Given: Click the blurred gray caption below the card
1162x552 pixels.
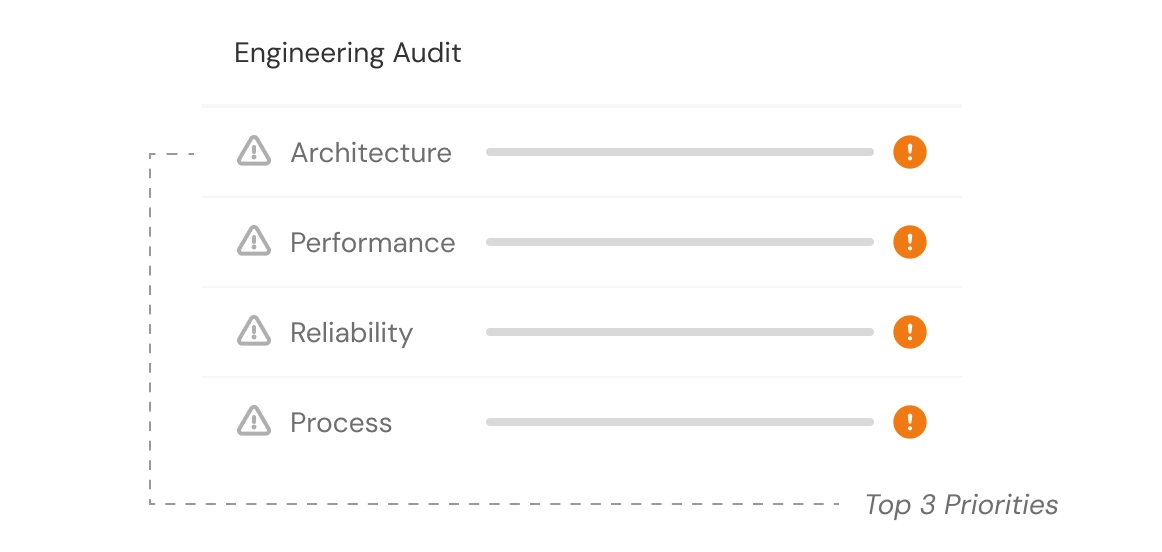Looking at the screenshot, I should click(x=962, y=506).
